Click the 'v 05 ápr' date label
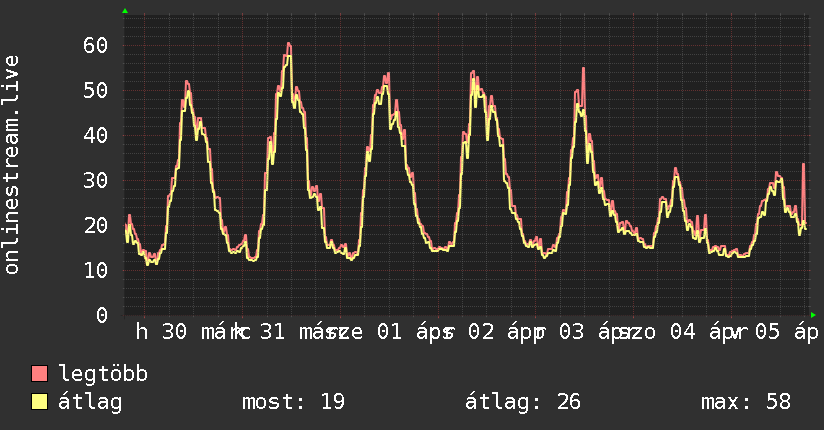Image resolution: width=824 pixels, height=430 pixels. tap(776, 332)
